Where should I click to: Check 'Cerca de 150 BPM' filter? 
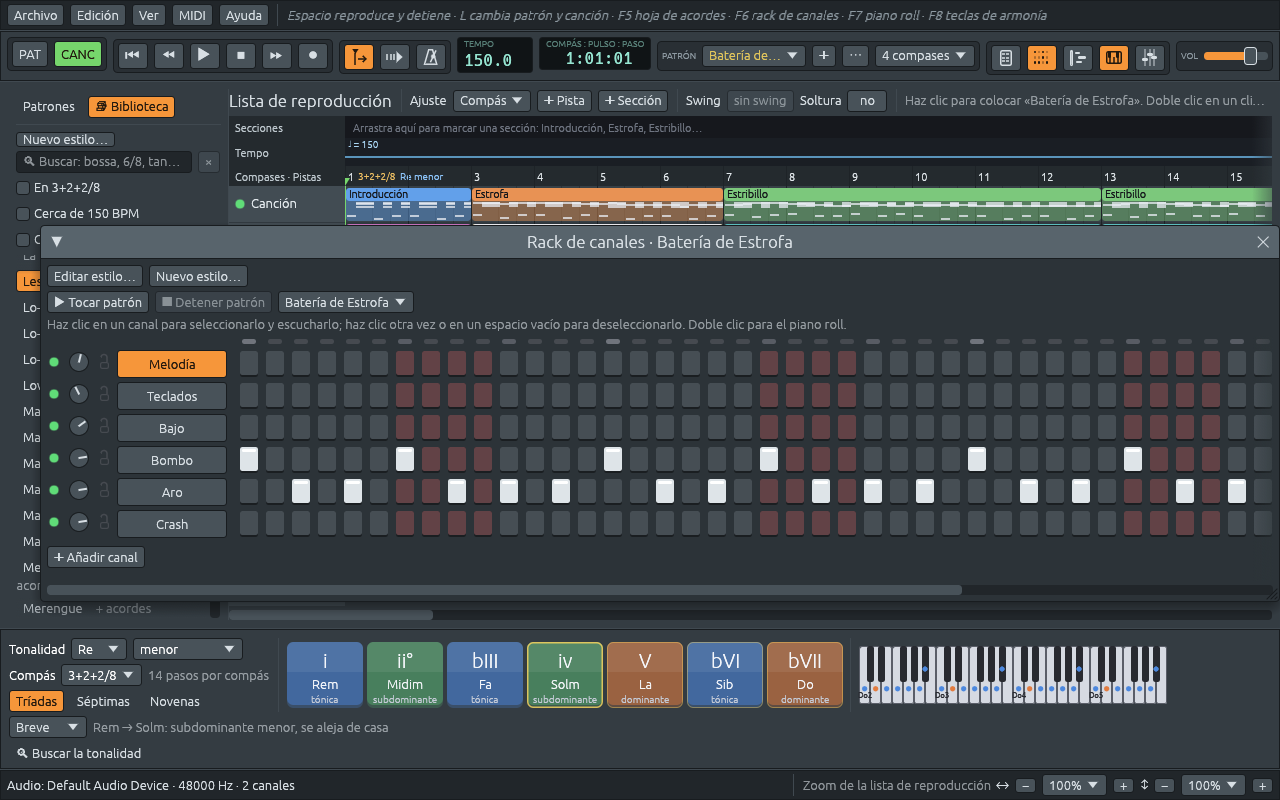point(23,213)
